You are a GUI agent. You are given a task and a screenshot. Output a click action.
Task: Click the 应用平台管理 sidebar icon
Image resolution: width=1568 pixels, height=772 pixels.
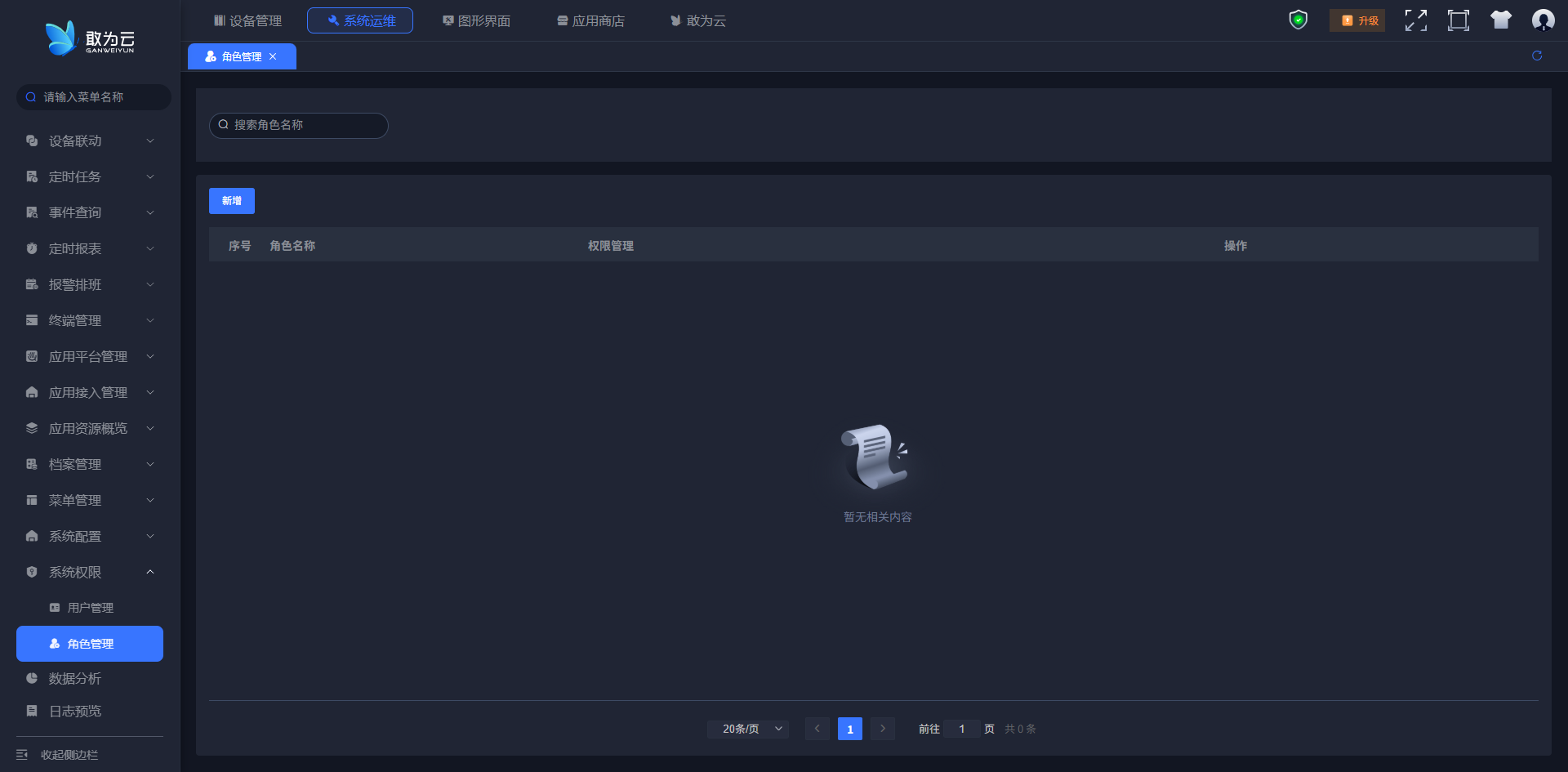pyautogui.click(x=32, y=356)
